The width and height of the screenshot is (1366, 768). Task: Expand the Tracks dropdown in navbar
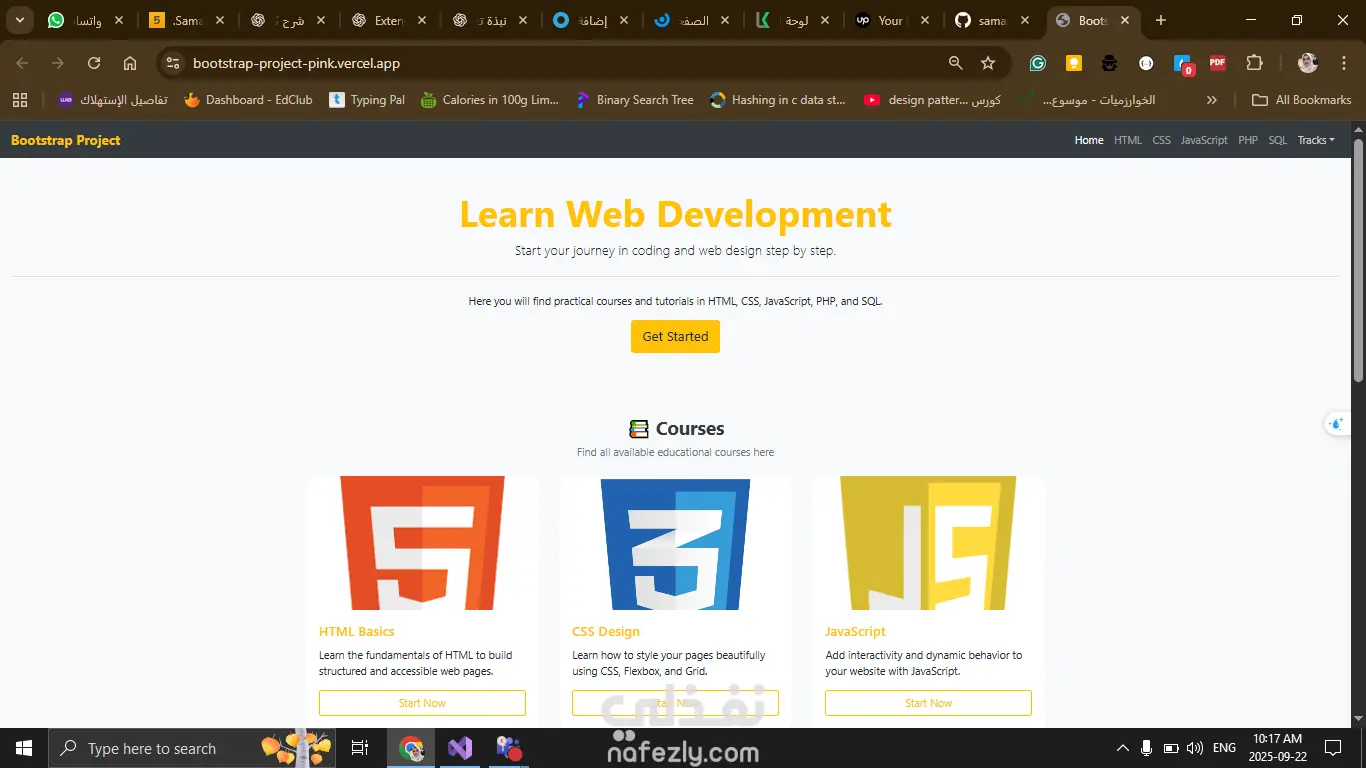coord(1316,140)
